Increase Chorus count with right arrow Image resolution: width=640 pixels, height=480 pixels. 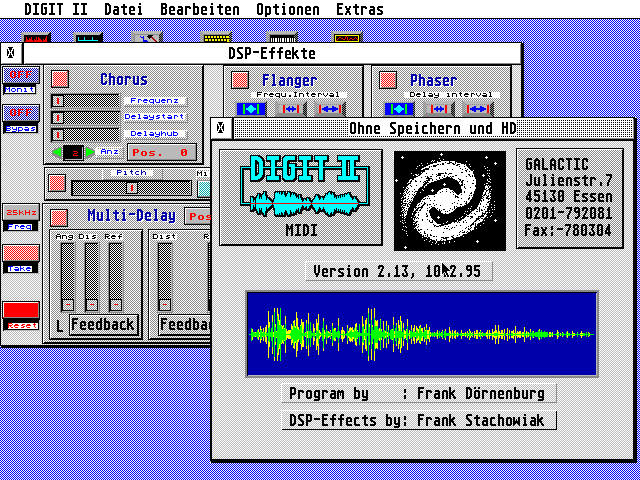click(90, 152)
